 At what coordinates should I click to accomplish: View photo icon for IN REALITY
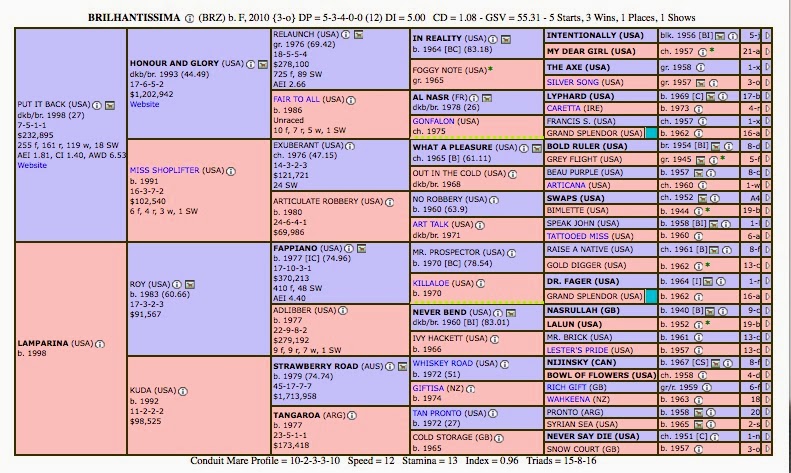pos(505,39)
